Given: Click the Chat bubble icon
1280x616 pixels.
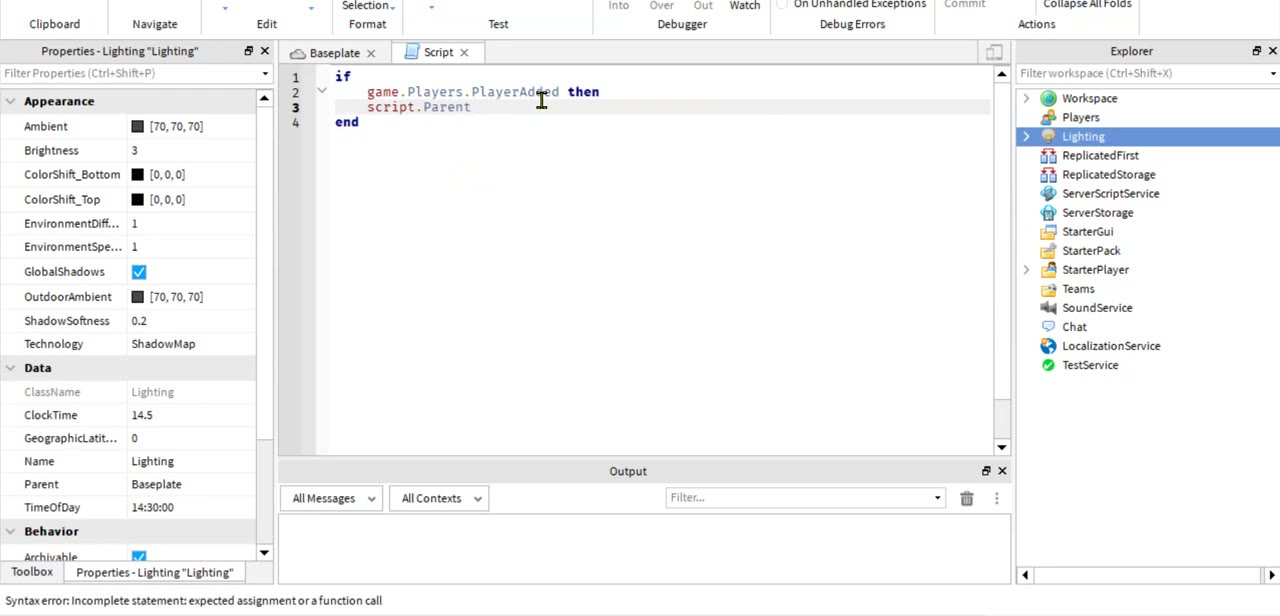Looking at the screenshot, I should point(1048,326).
